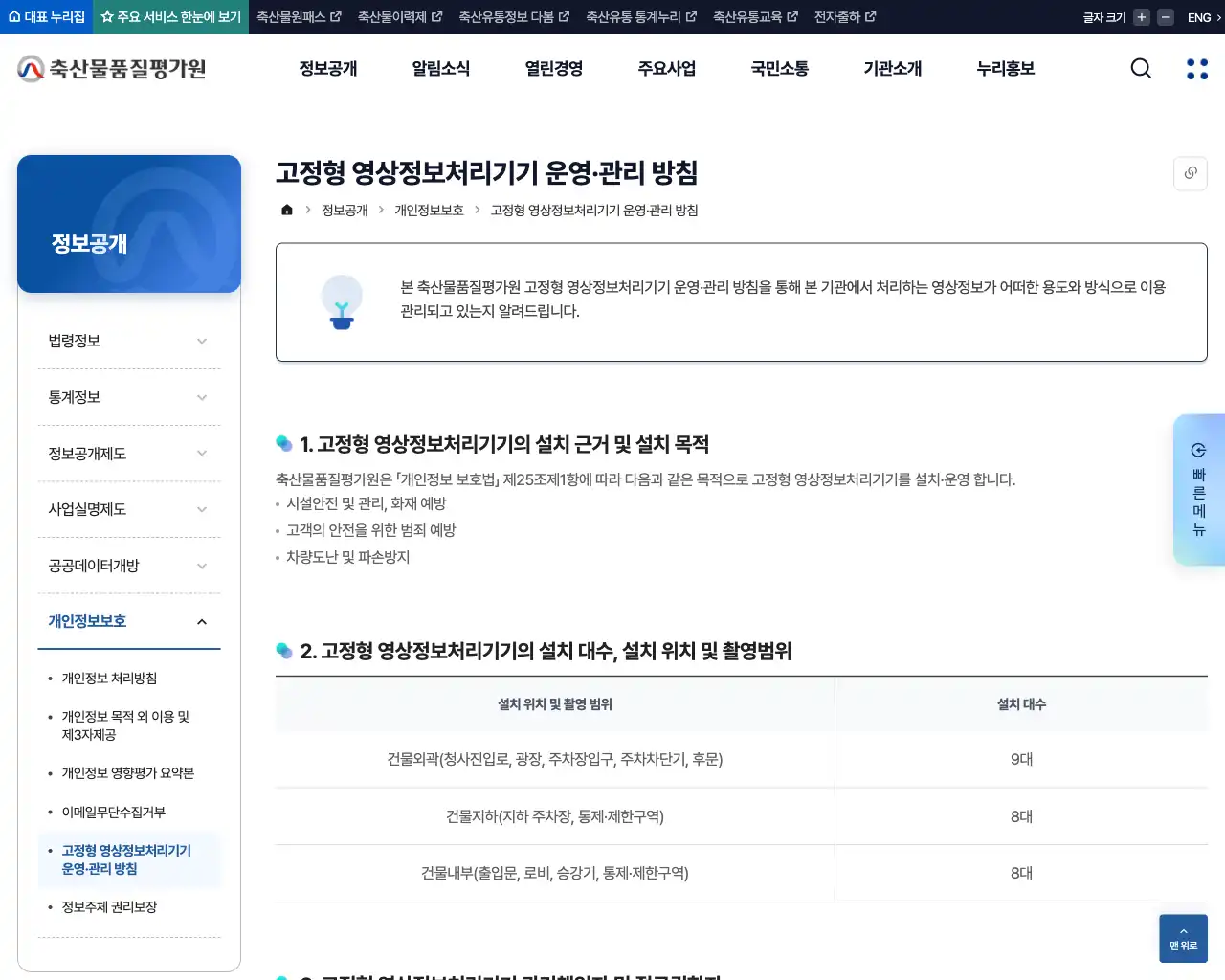This screenshot has height=980, width=1225.
Task: Decrease font size with the minus button
Action: point(1164,16)
